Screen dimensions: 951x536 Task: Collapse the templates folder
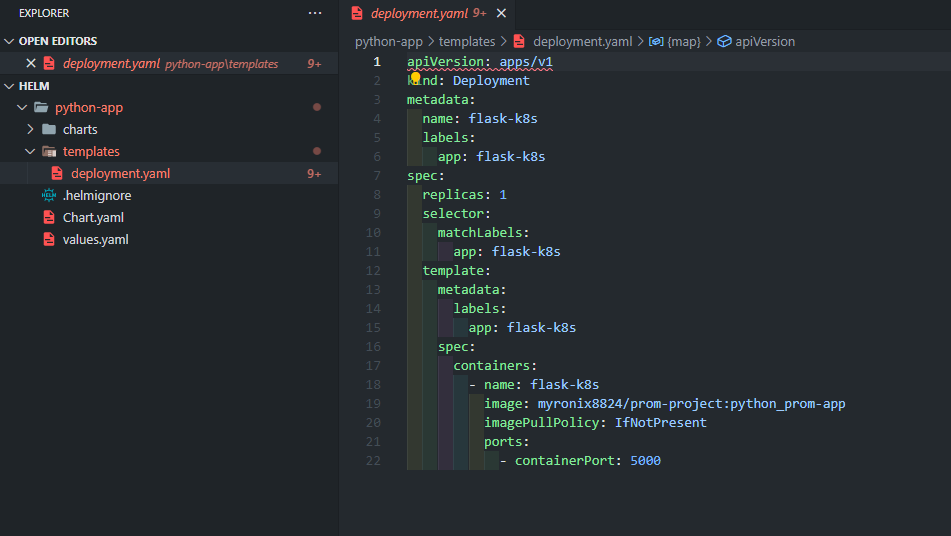coord(30,151)
